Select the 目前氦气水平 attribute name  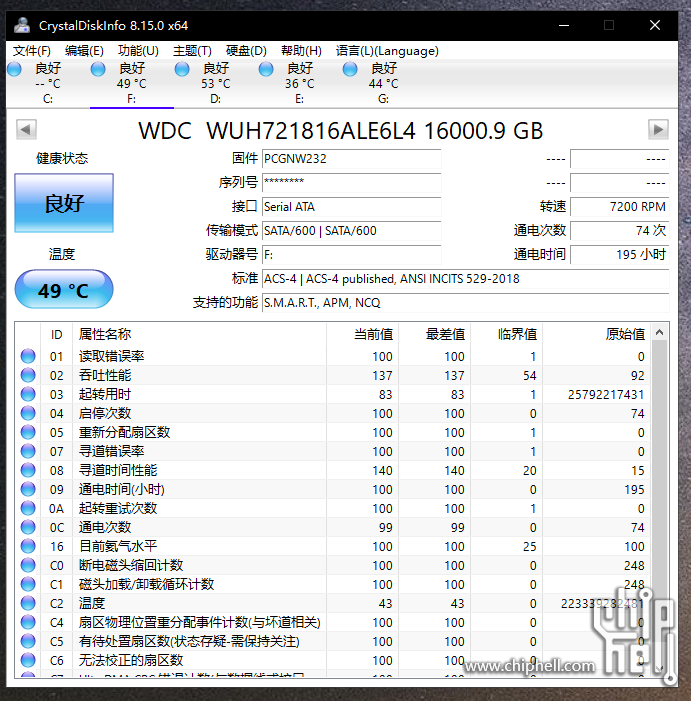(118, 546)
